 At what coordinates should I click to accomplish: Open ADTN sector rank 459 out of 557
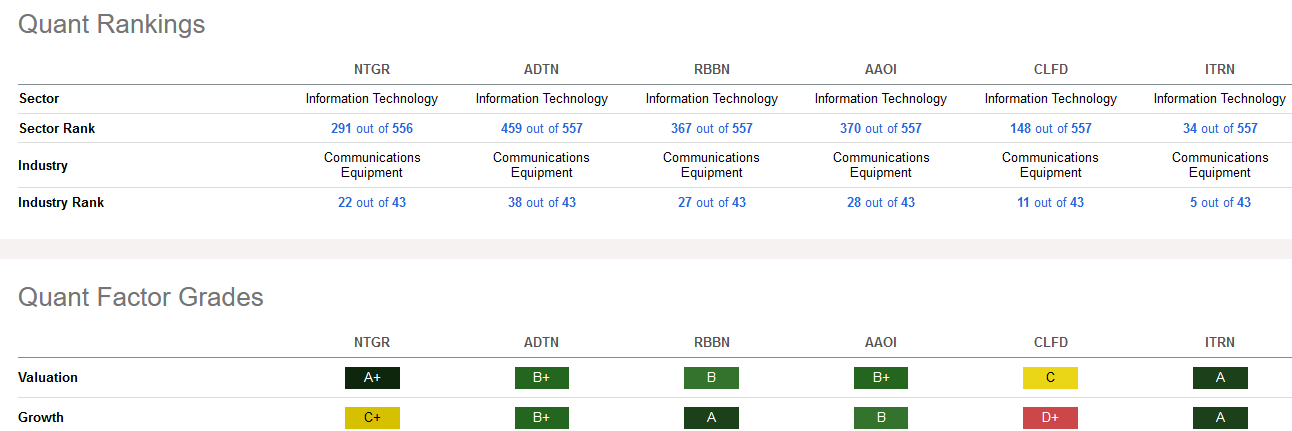542,128
